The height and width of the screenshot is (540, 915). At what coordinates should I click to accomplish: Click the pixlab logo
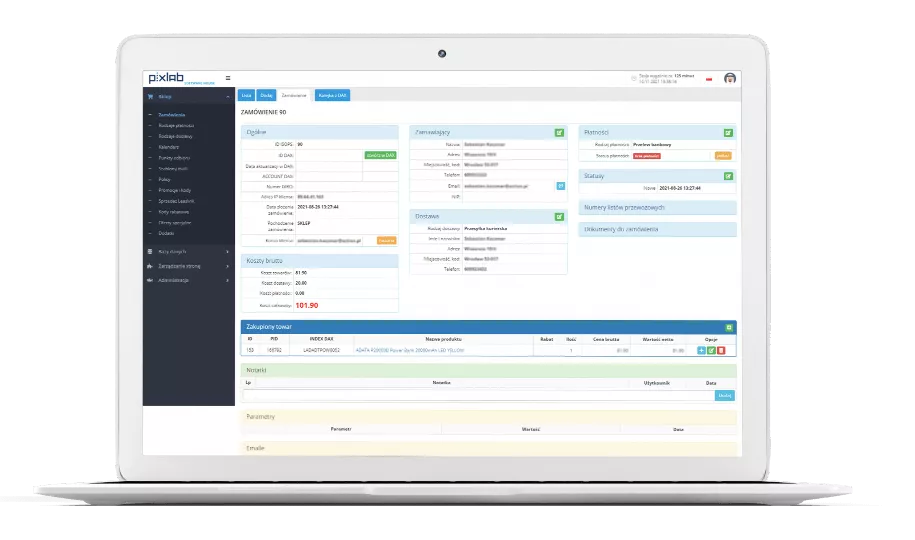(166, 78)
